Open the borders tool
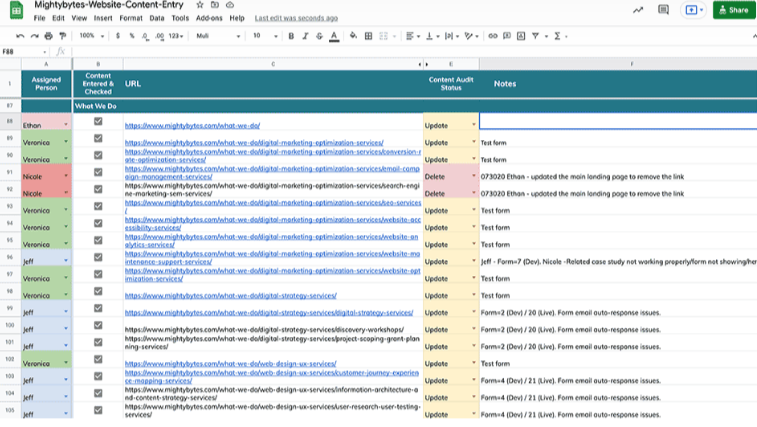Viewport: 757px width, 427px height. tap(368, 36)
